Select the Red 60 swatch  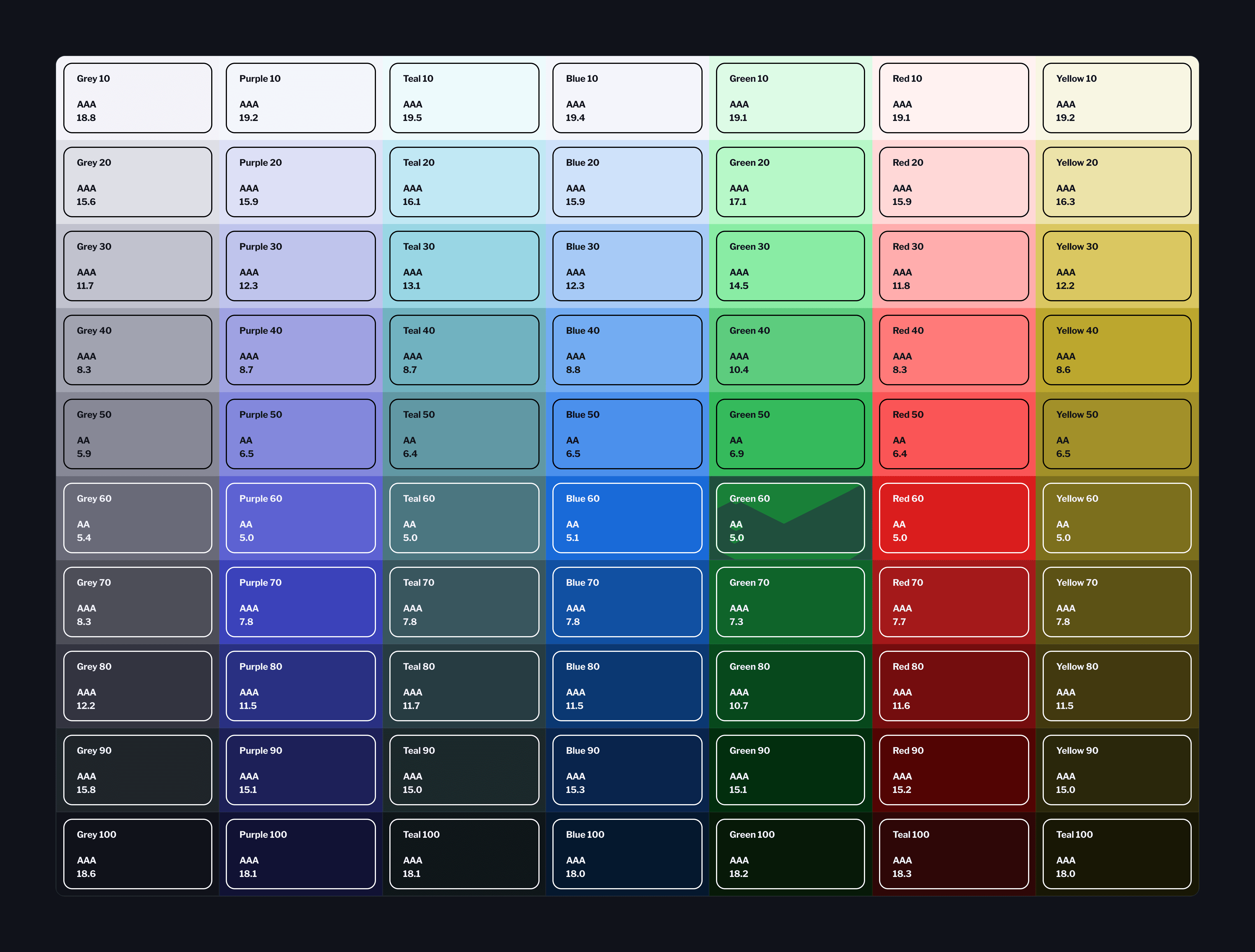tap(953, 518)
